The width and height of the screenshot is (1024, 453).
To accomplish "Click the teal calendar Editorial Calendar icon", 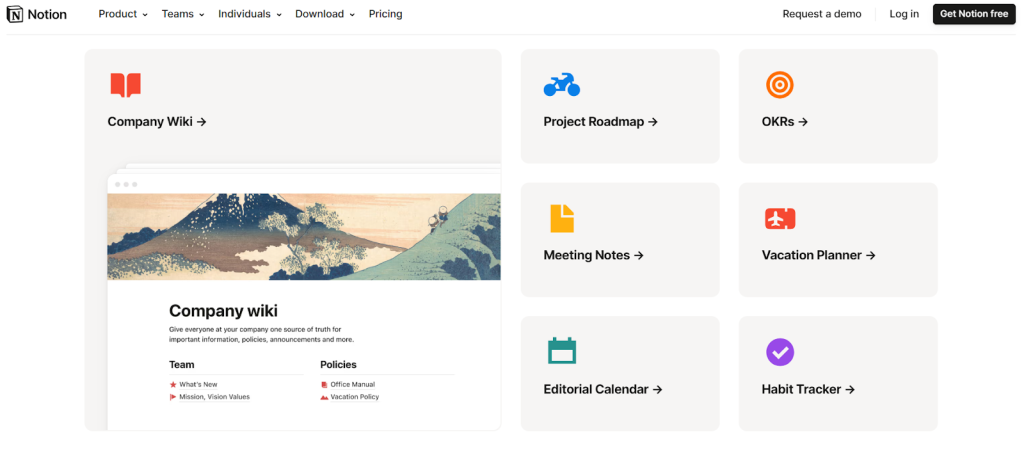I will (562, 351).
